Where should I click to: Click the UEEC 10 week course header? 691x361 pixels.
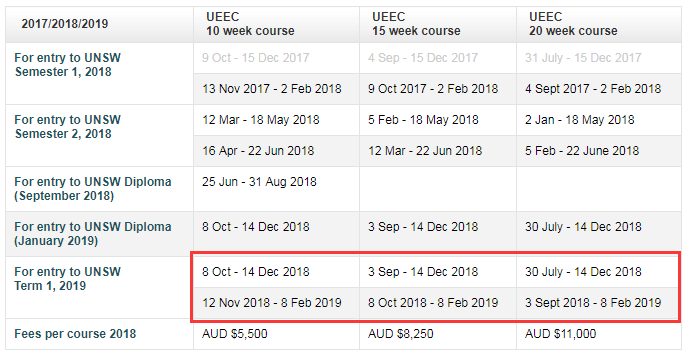tap(250, 24)
